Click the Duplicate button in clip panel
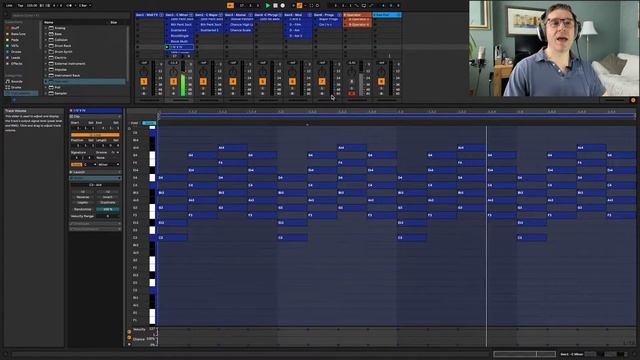640x360 pixels. 108,202
